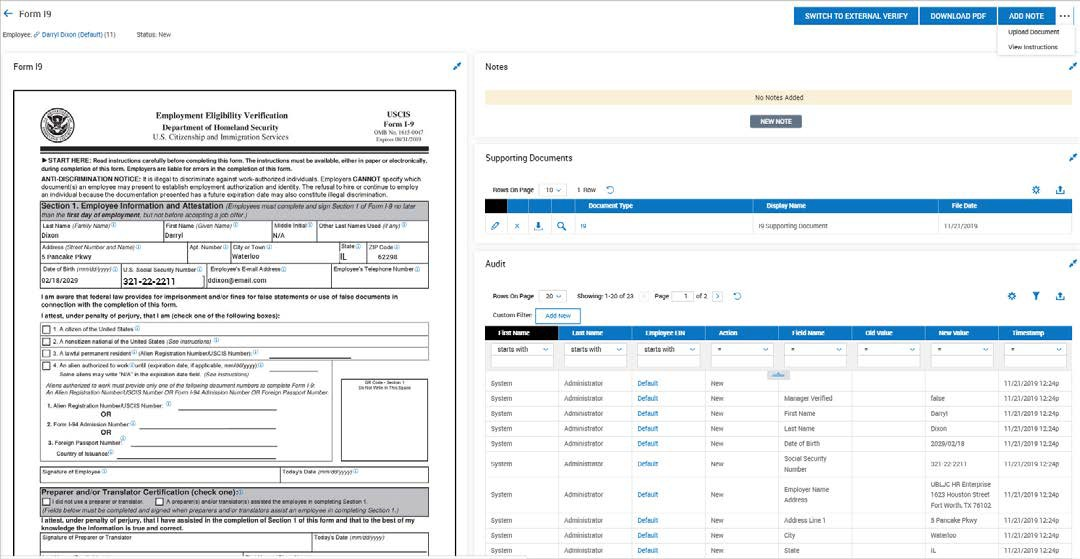Screen dimensions: 1080x559
Task: Open Supporting Documents Rows On Page dropdown
Action: coord(552,190)
